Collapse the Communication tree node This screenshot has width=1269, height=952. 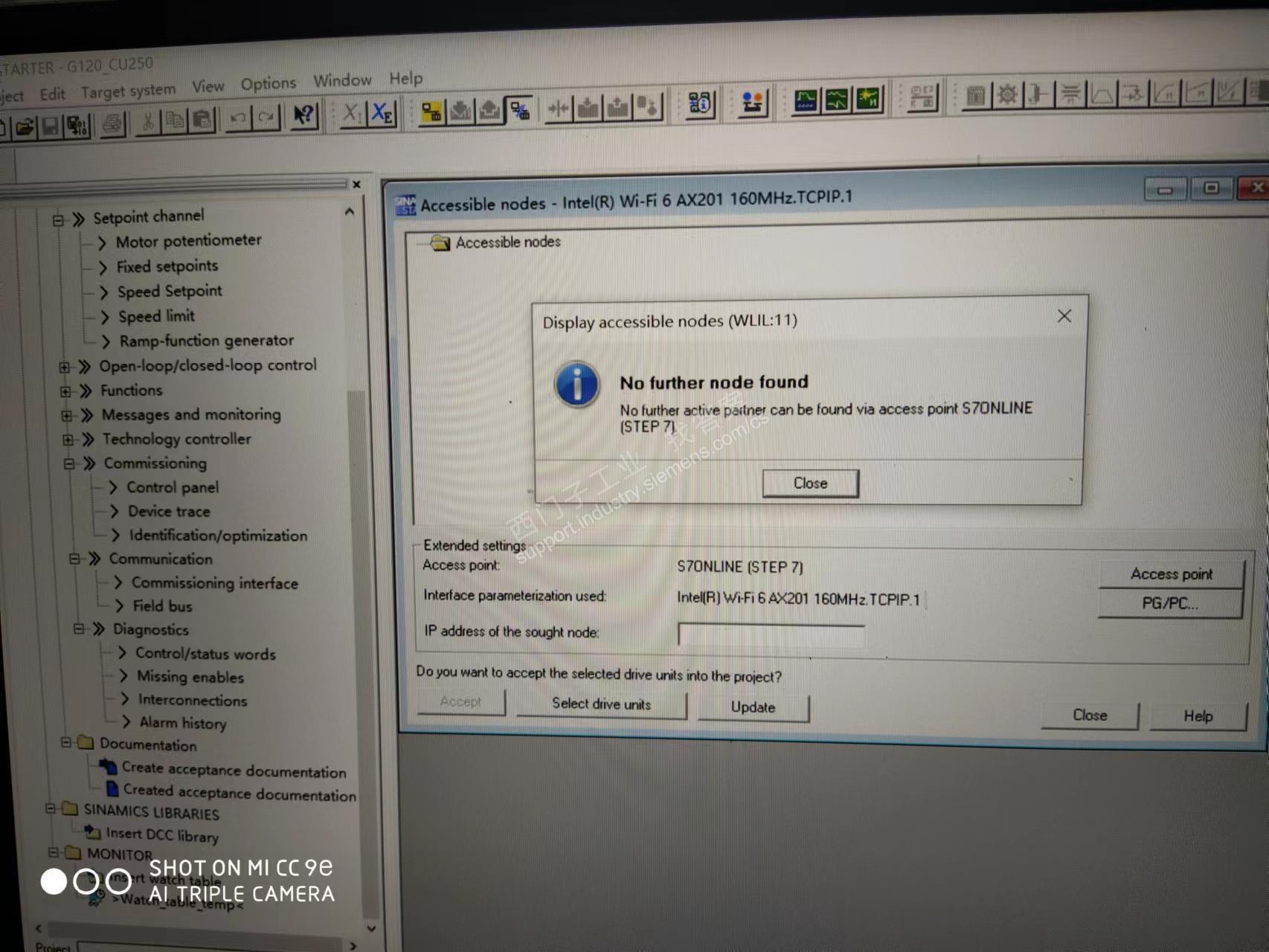pyautogui.click(x=74, y=559)
